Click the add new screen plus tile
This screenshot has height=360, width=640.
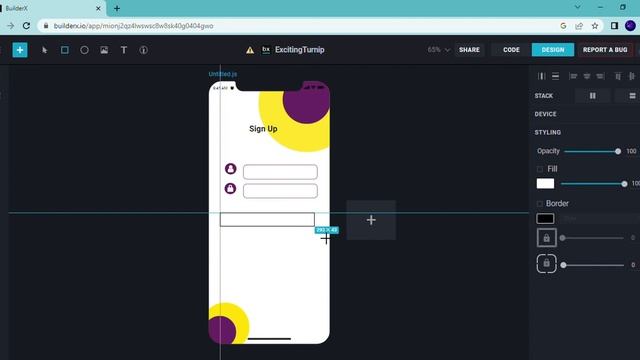tap(371, 220)
